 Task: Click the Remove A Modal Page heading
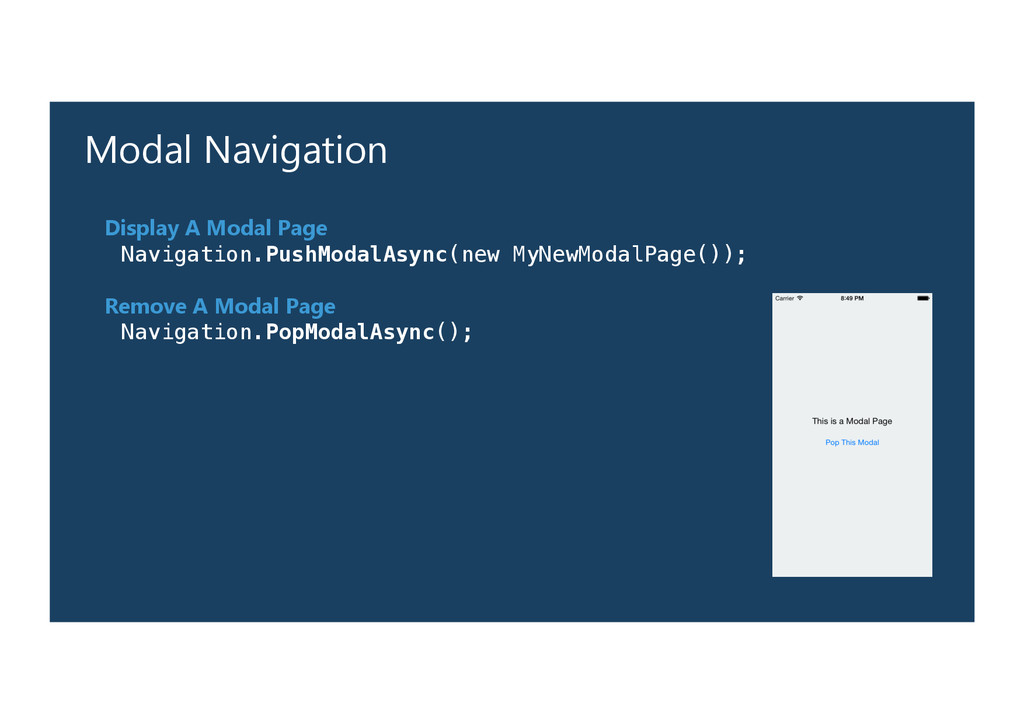point(220,306)
